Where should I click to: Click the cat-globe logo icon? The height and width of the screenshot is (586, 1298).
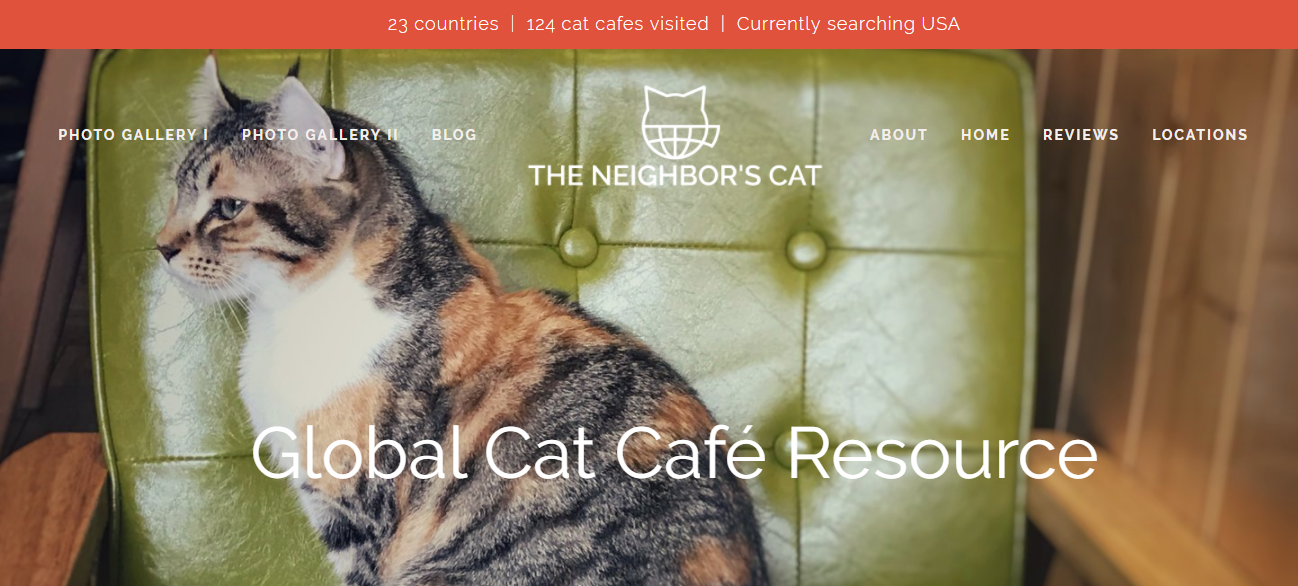point(674,122)
